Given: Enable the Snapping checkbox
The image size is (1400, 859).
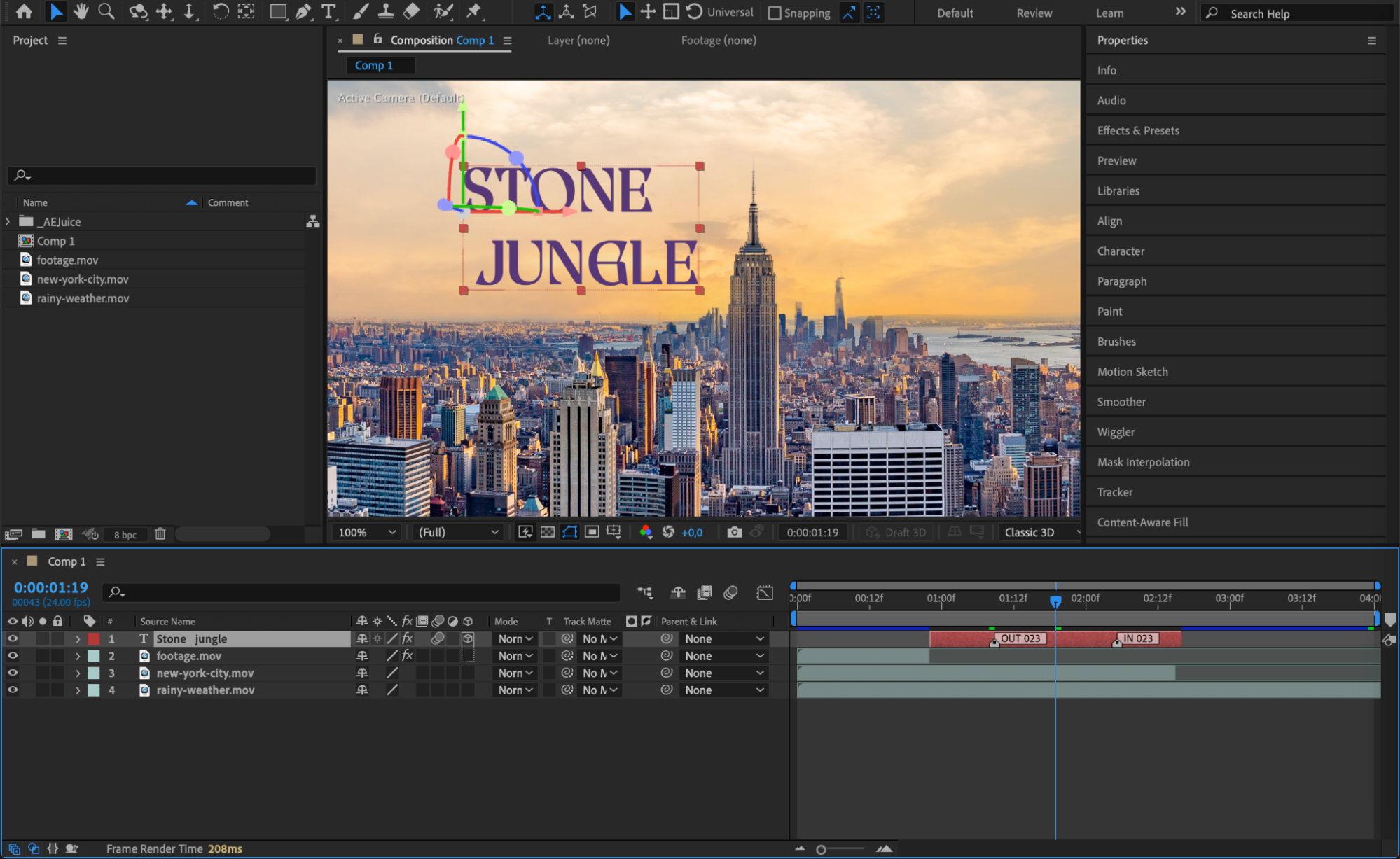Looking at the screenshot, I should click(x=775, y=13).
